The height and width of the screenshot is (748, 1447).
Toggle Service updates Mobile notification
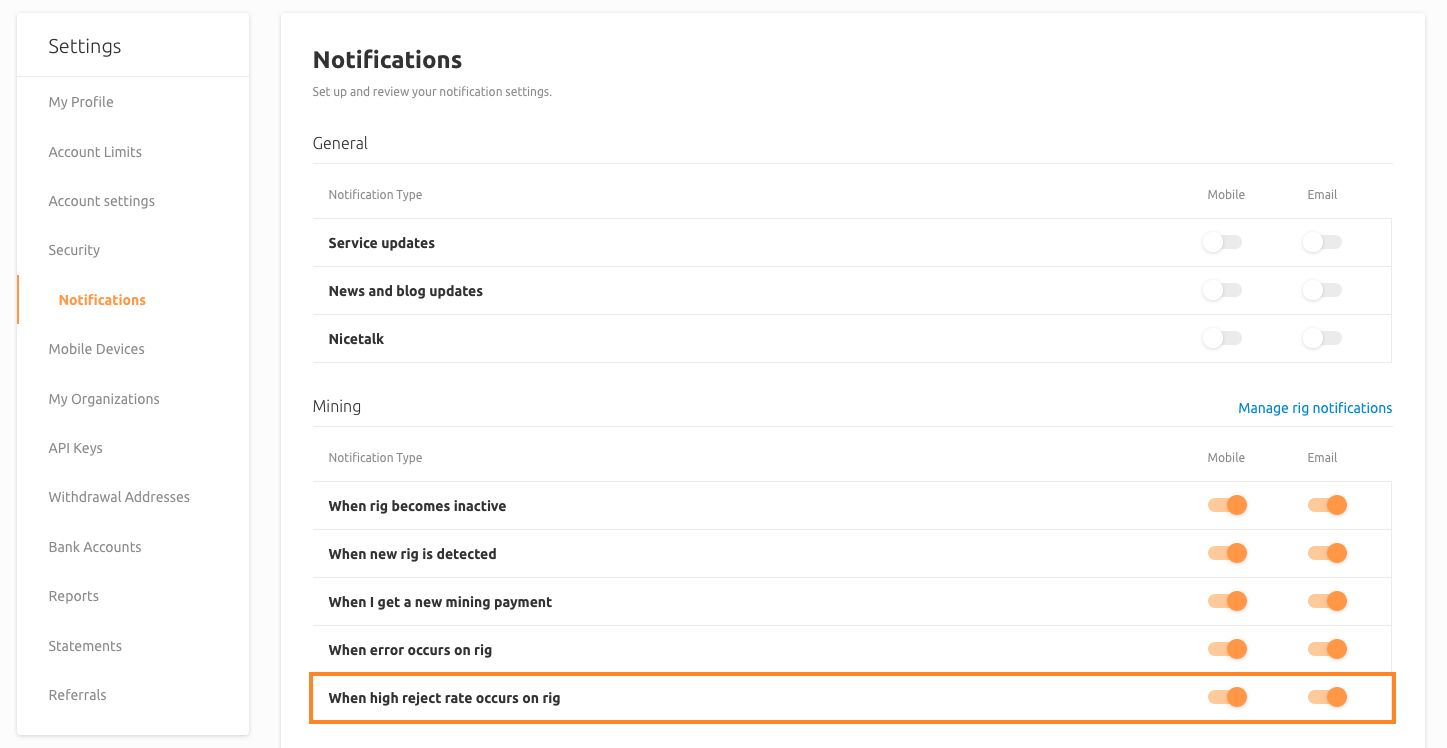click(x=1223, y=243)
